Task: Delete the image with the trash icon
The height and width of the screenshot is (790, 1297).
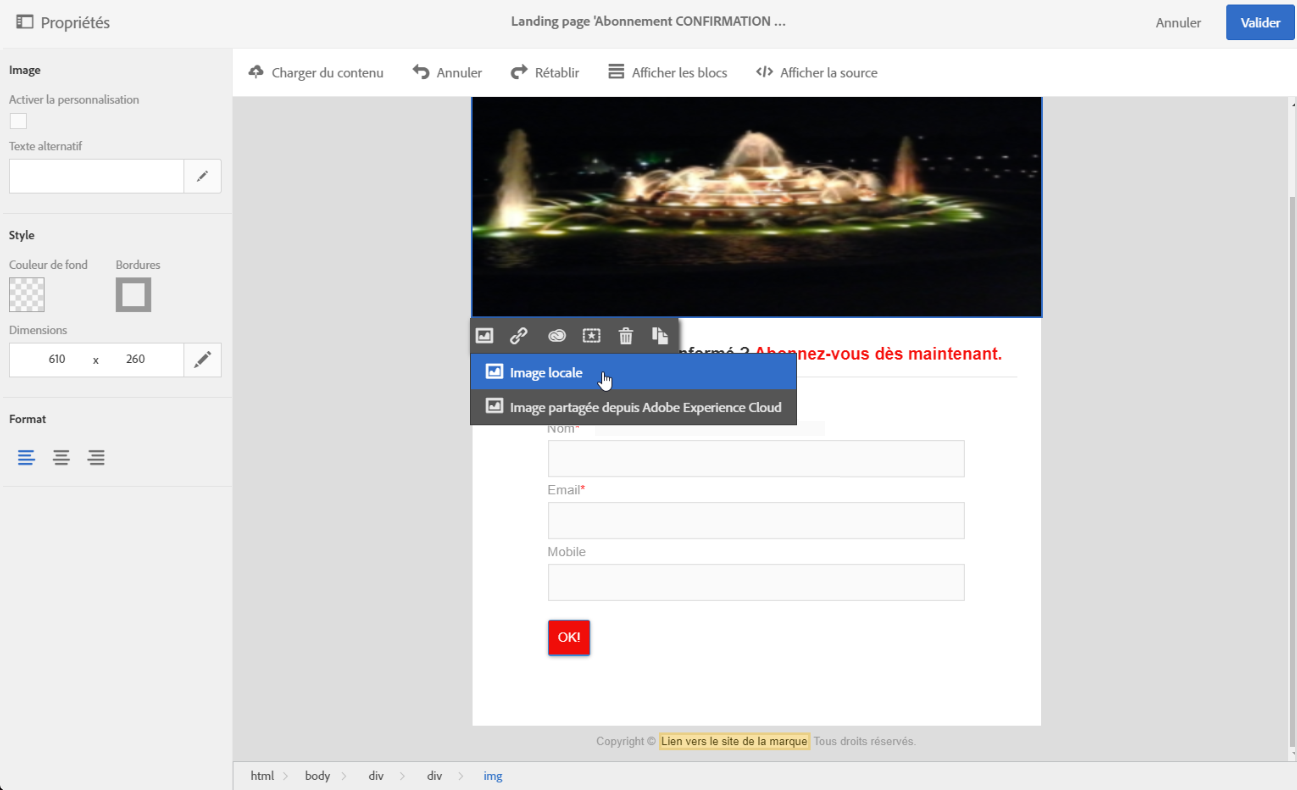Action: pos(626,336)
